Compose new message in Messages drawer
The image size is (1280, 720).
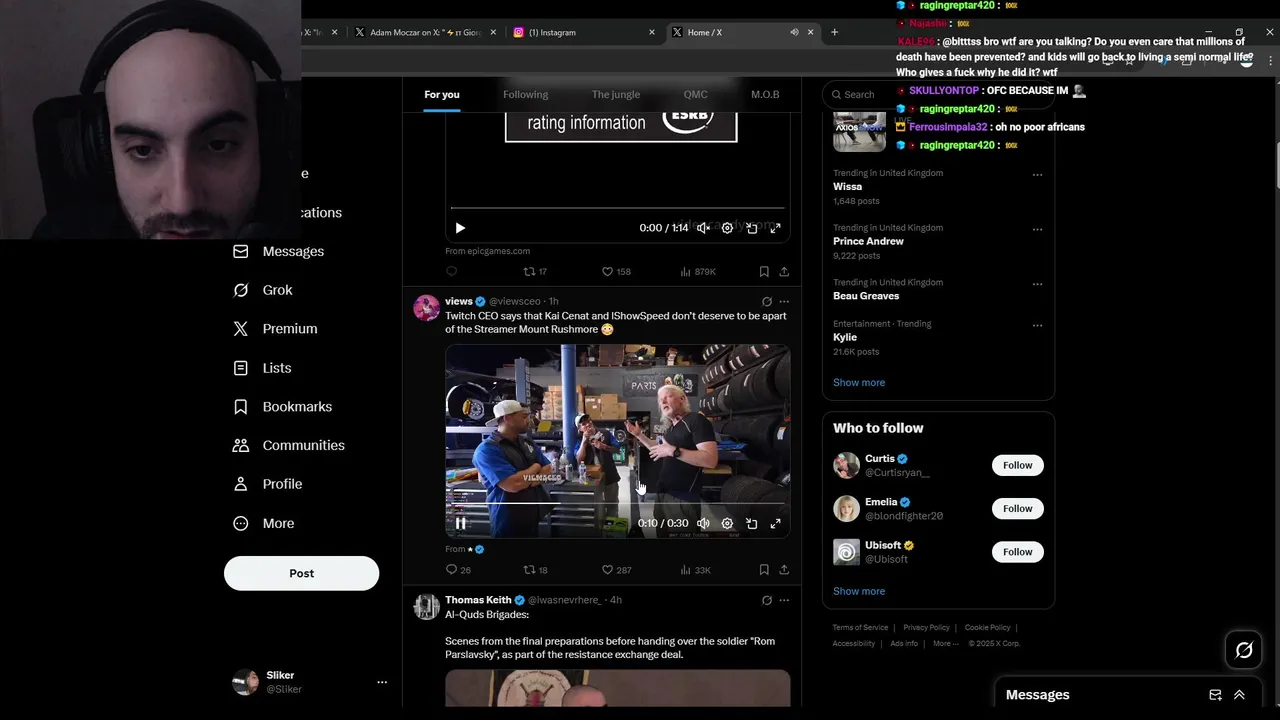coord(1215,695)
